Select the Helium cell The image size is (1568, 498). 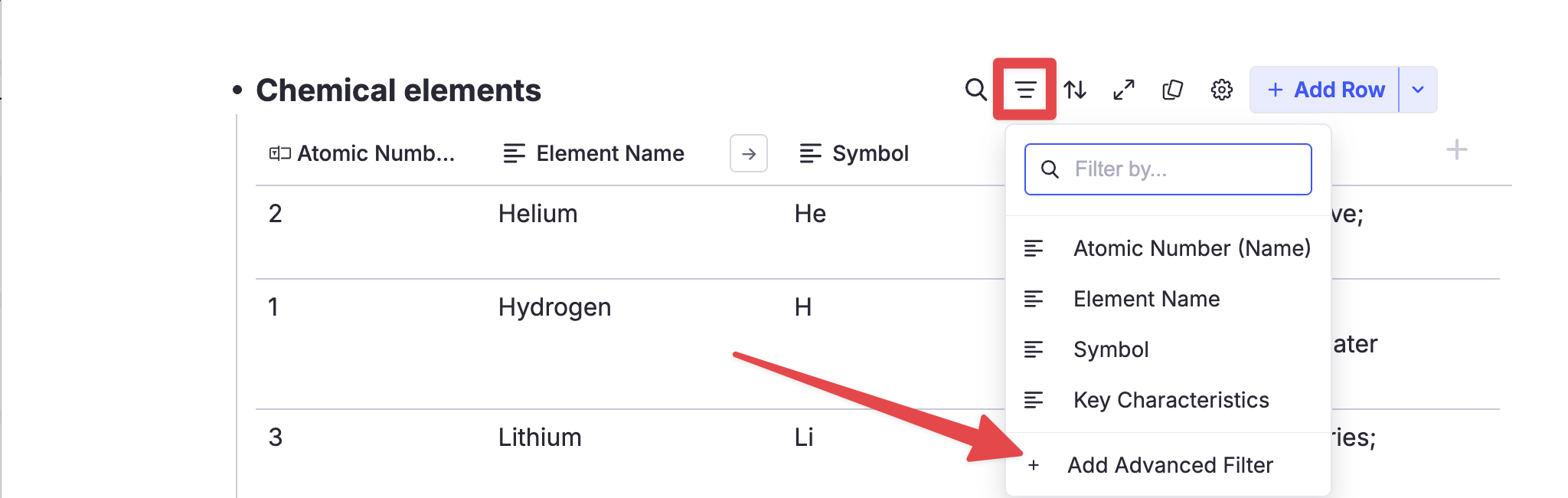pos(537,214)
